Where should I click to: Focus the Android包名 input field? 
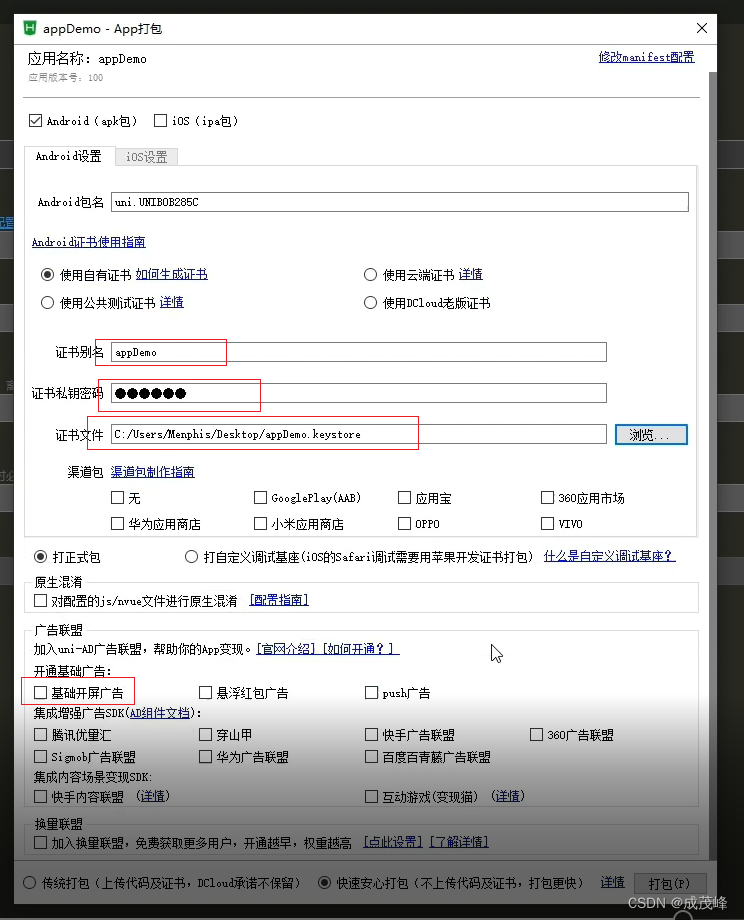[x=400, y=202]
